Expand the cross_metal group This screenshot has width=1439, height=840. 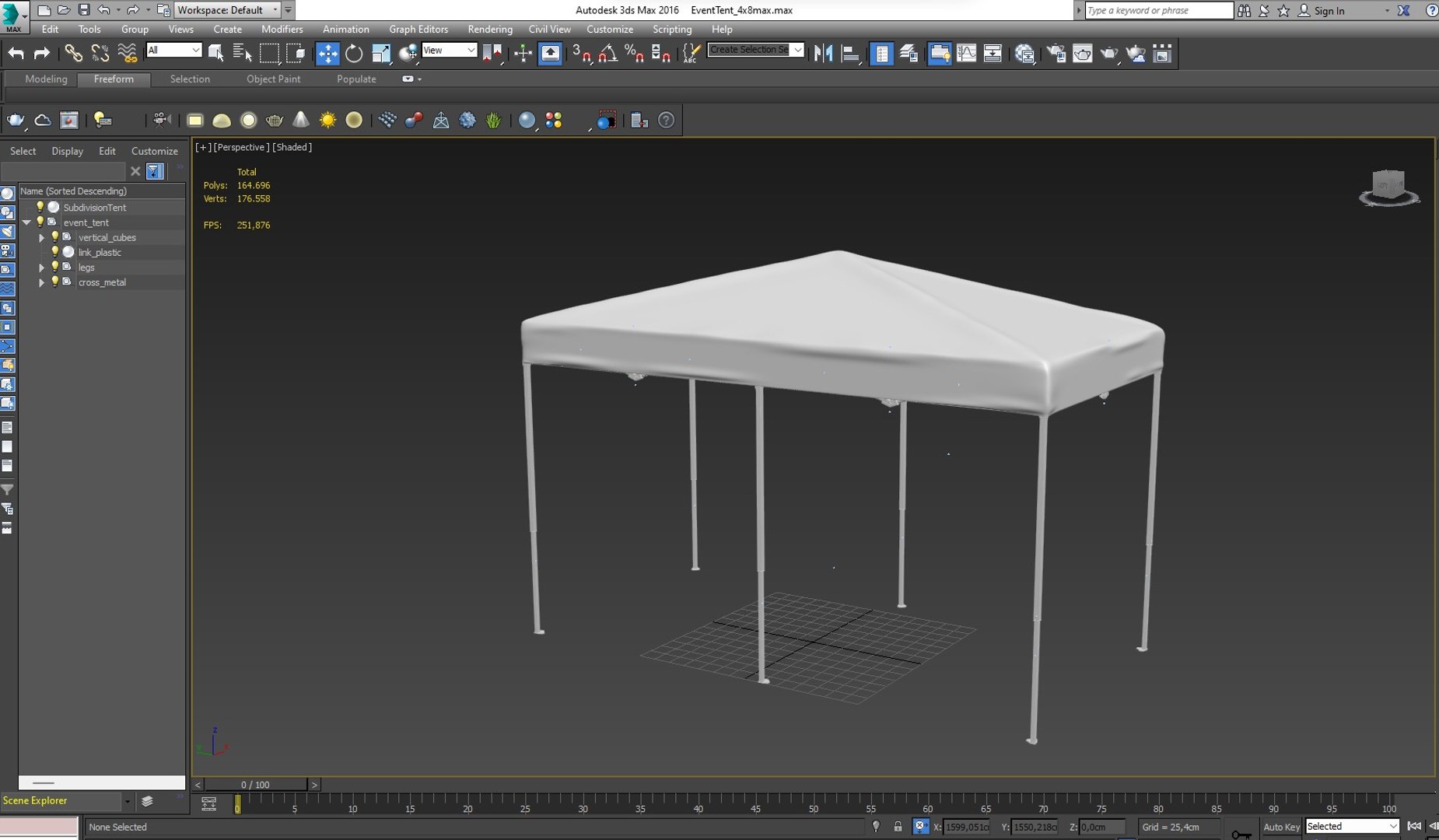(x=41, y=282)
